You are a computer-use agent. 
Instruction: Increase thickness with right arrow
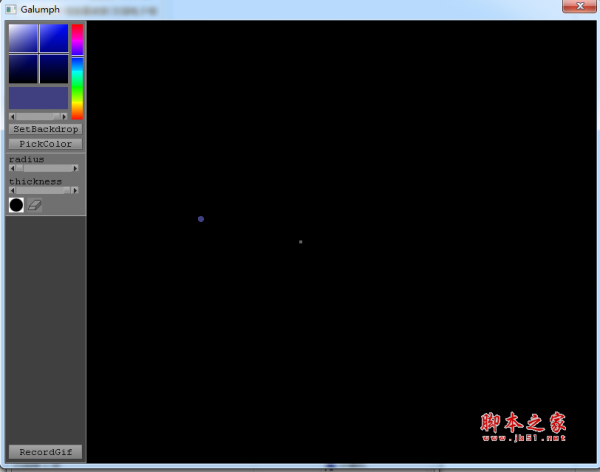(75, 190)
